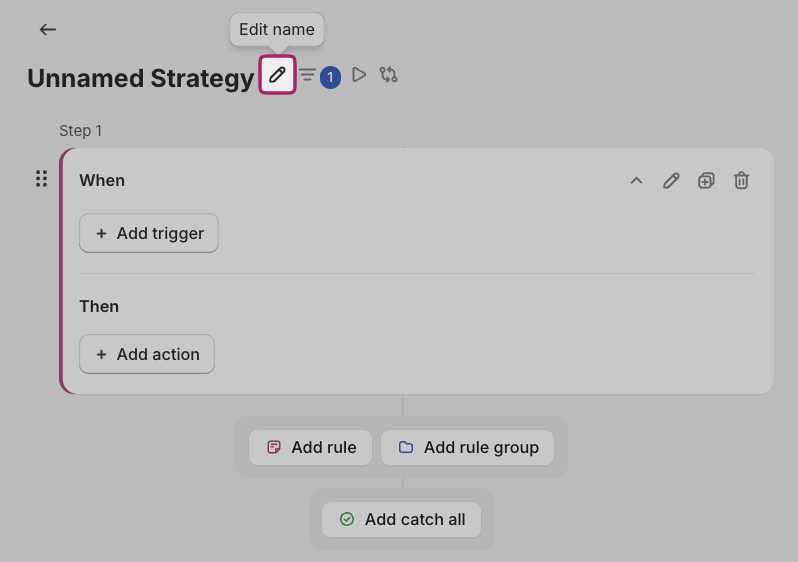Edit the Step 1 rule pencil icon

pos(671,180)
